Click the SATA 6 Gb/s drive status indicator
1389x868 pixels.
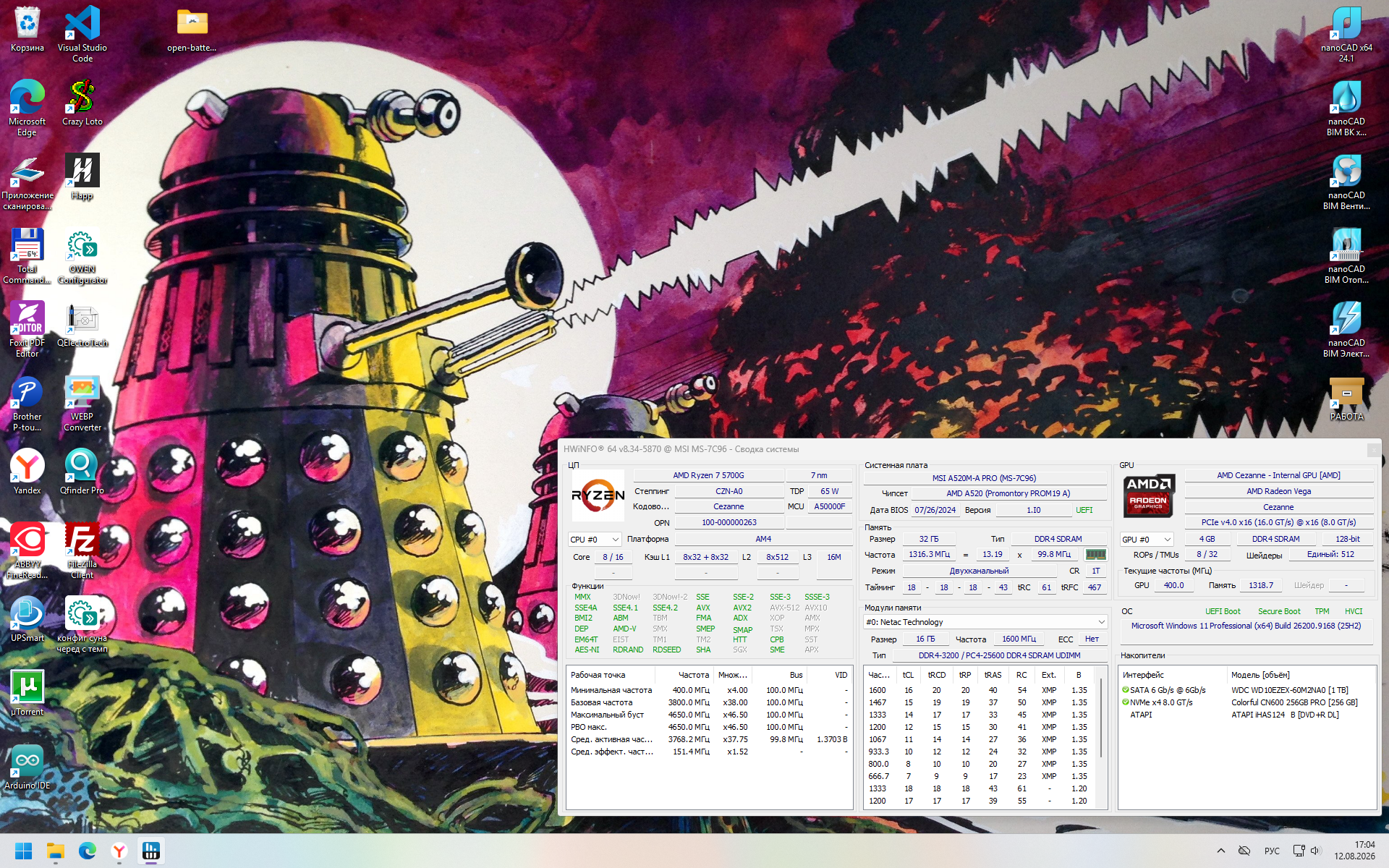tap(1126, 690)
